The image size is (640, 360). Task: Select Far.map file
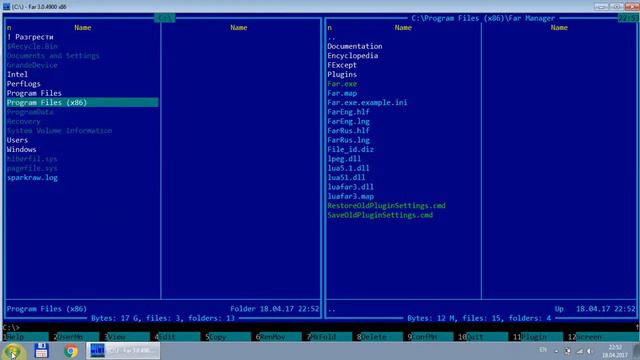(x=342, y=93)
